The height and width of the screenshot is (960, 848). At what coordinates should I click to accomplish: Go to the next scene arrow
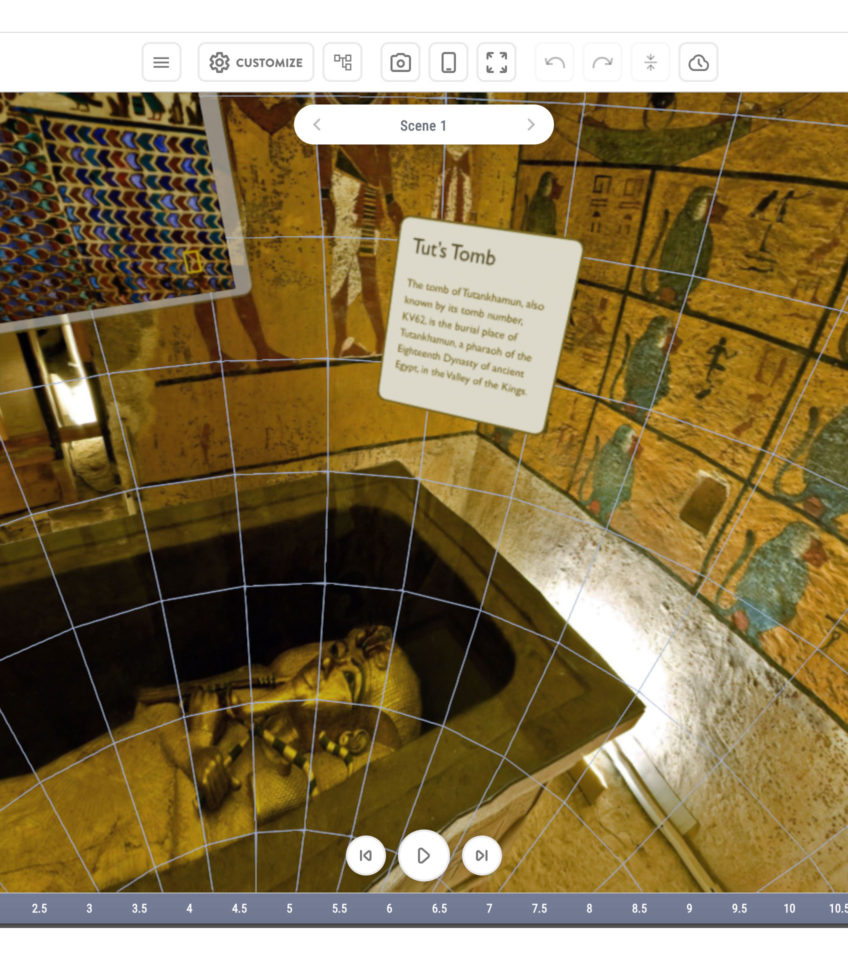coord(531,125)
